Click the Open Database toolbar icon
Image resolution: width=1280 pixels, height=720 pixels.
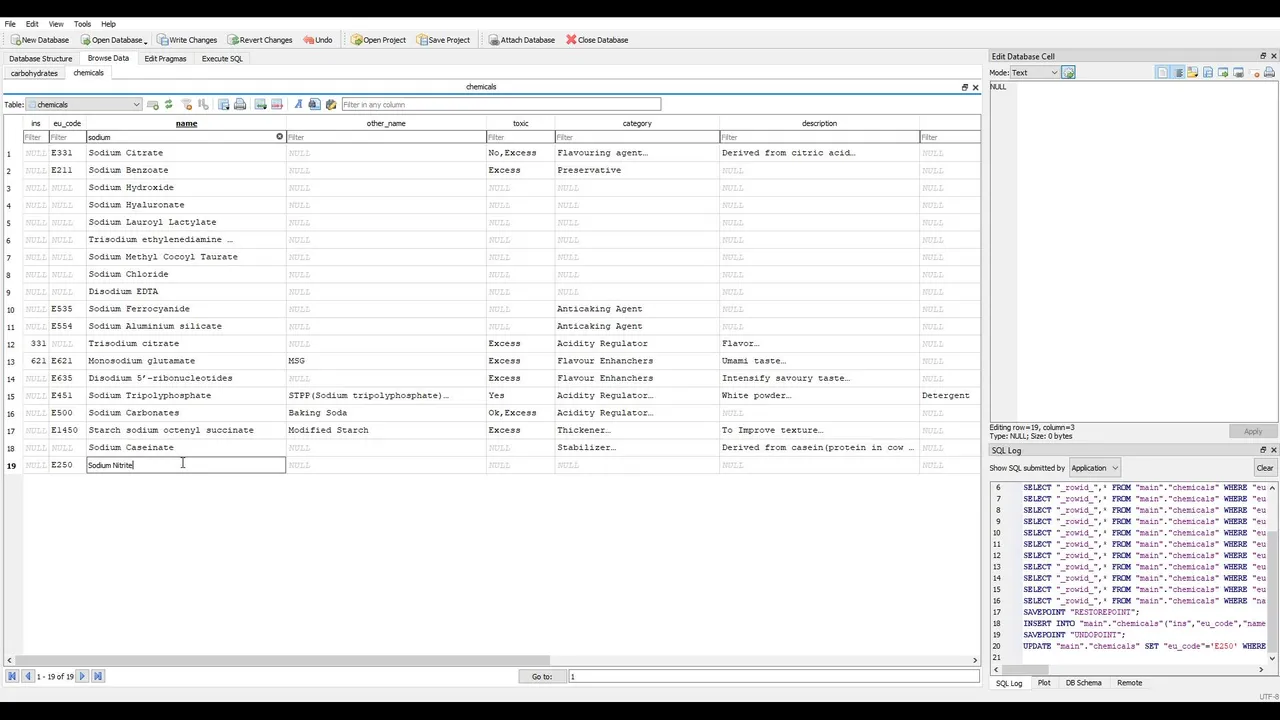pos(86,40)
